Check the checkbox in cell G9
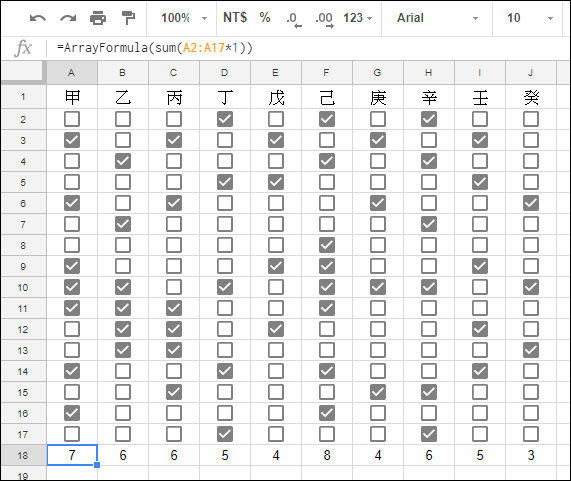The width and height of the screenshot is (571, 481). [378, 266]
